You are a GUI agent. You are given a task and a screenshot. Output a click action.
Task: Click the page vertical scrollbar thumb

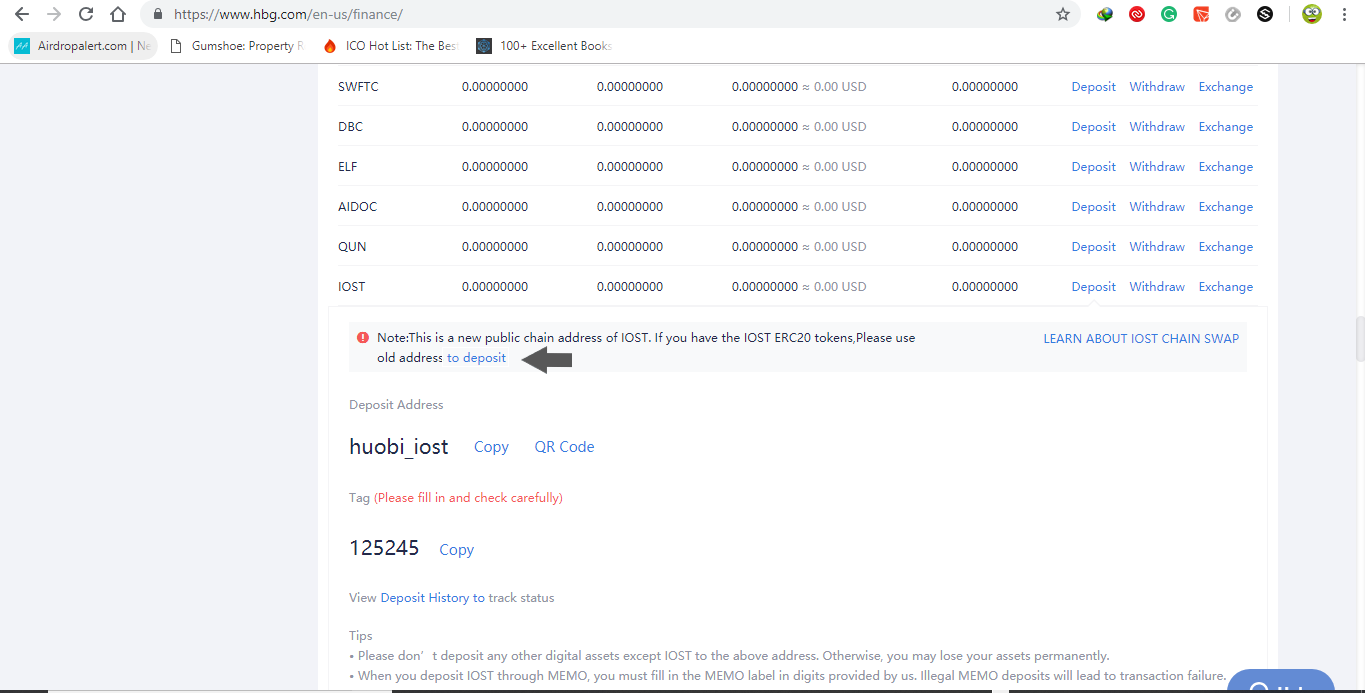[x=1358, y=338]
